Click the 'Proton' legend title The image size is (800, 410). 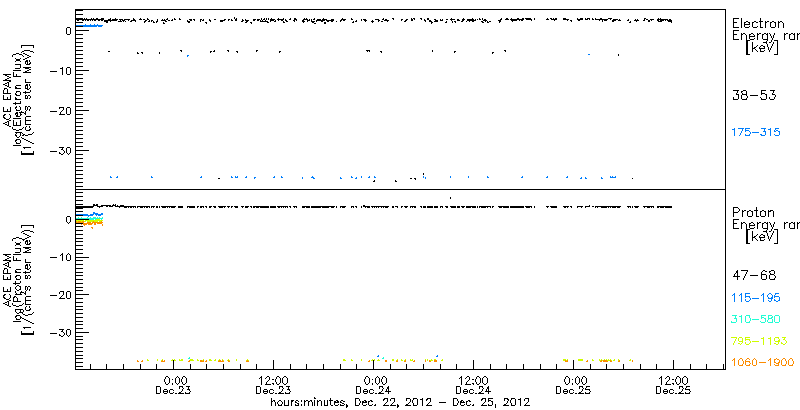pyautogui.click(x=754, y=213)
